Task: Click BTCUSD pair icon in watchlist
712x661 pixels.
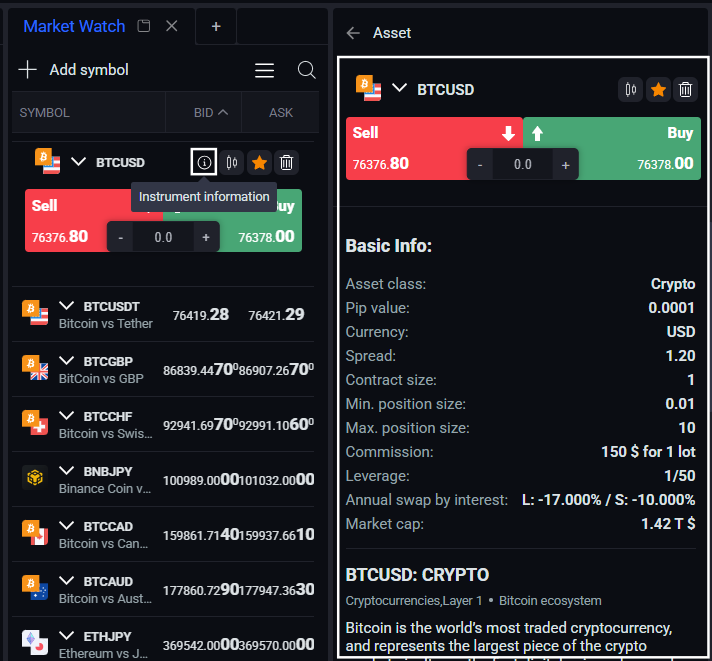Action: 47,161
